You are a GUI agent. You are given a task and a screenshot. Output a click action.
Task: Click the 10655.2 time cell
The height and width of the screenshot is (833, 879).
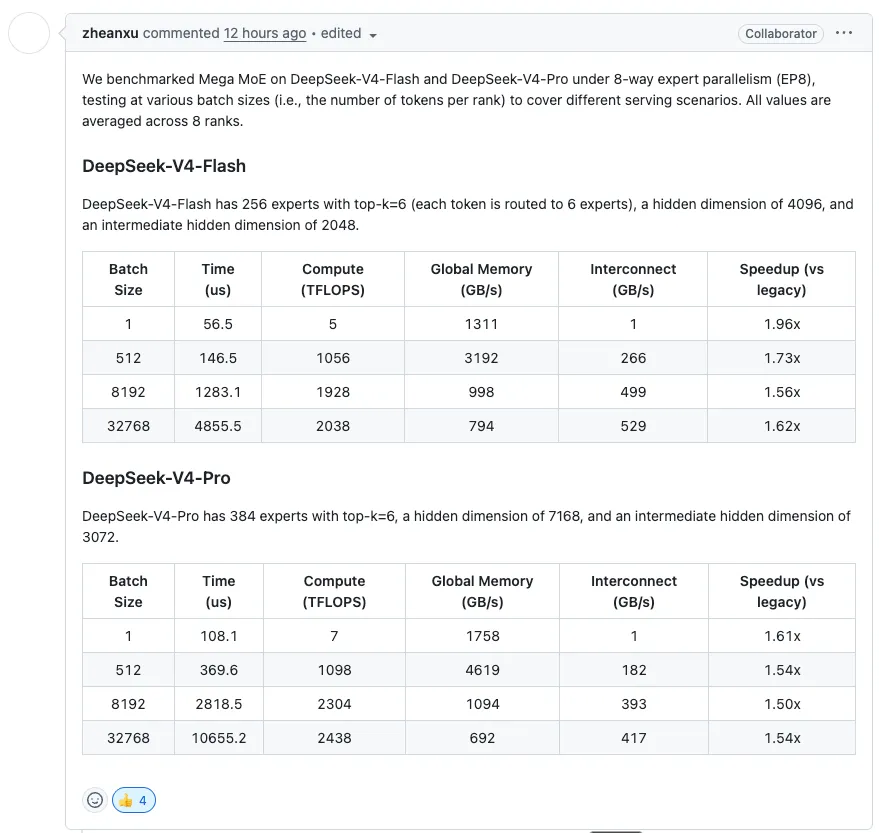click(218, 738)
